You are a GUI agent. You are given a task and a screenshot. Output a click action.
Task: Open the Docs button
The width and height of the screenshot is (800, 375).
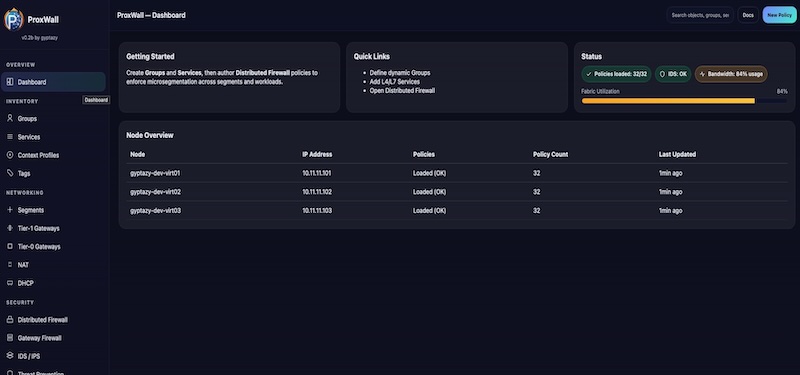tap(748, 15)
